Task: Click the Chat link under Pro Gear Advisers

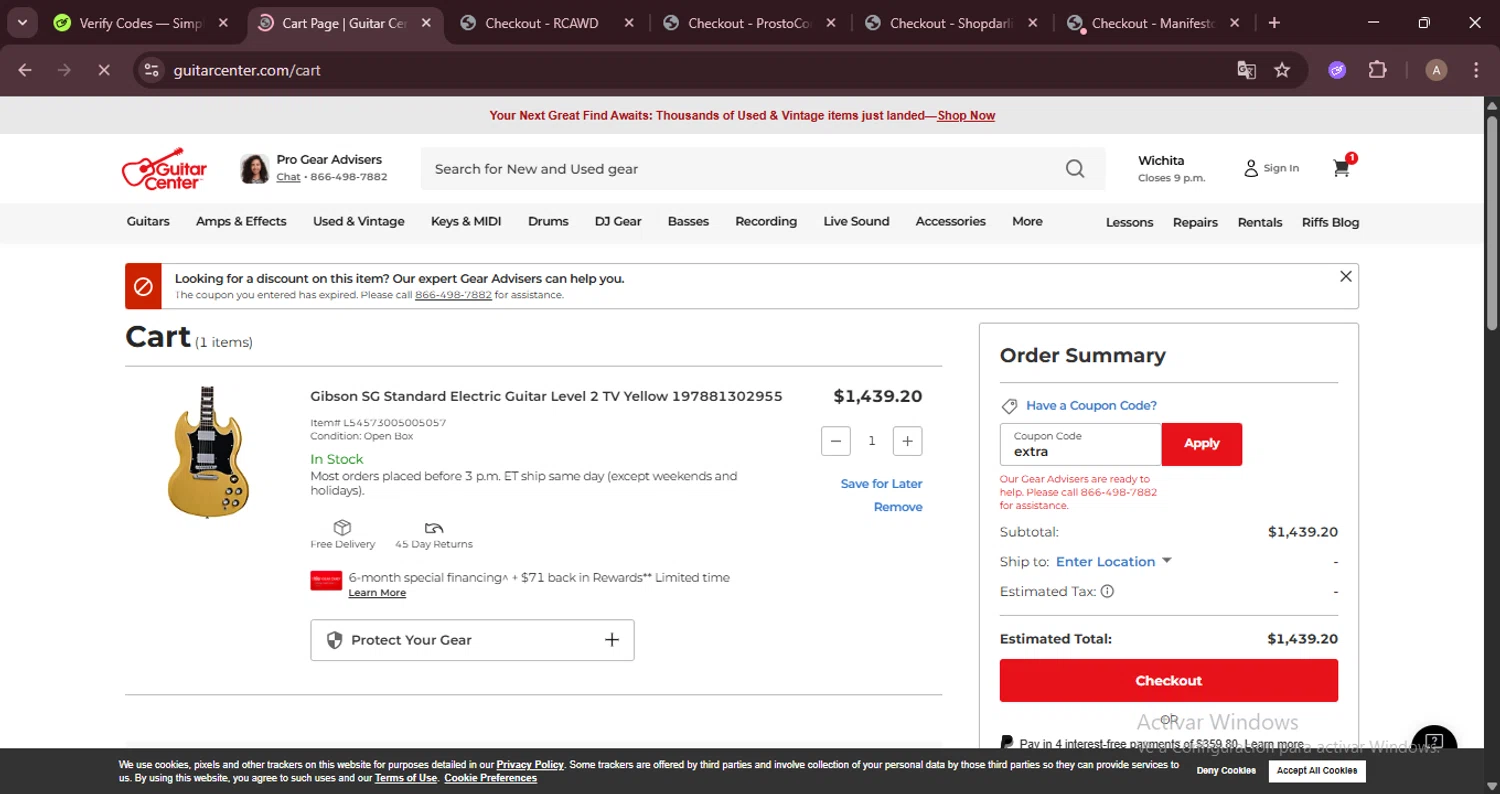Action: pyautogui.click(x=288, y=177)
